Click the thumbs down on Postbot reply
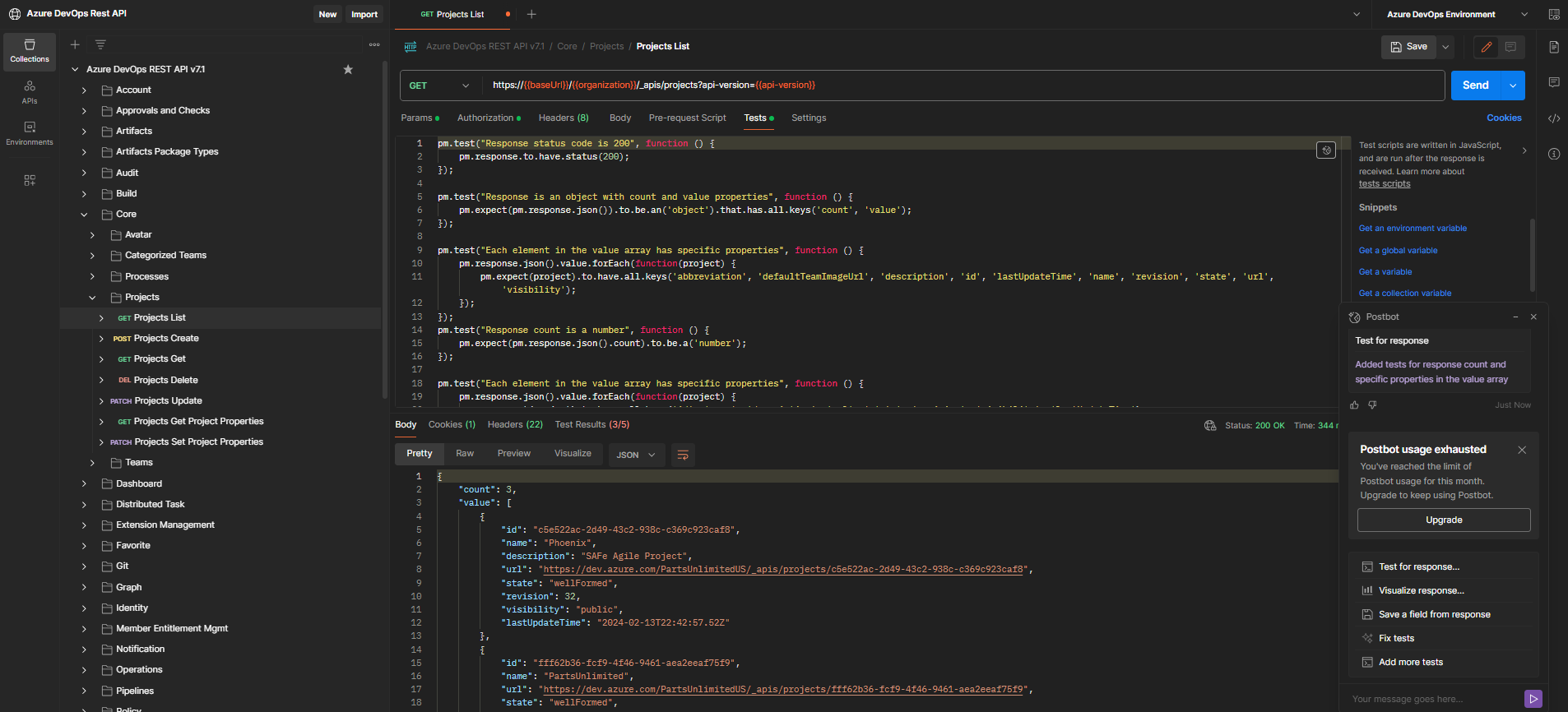This screenshot has width=1568, height=712. tap(1372, 405)
